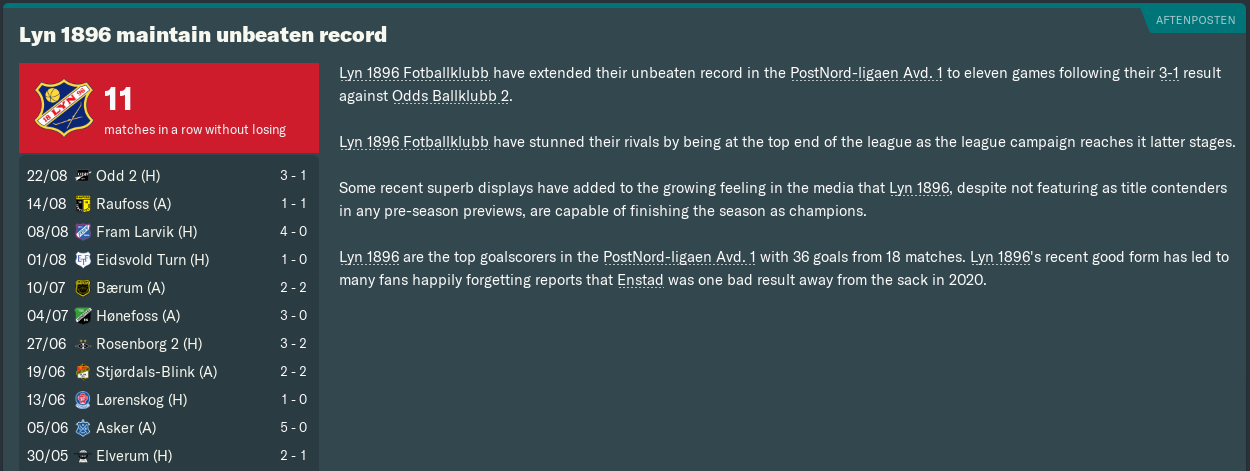
Task: Click the headline 'Lyn 1896 maintain unbeaten record'
Action: pyautogui.click(x=203, y=35)
